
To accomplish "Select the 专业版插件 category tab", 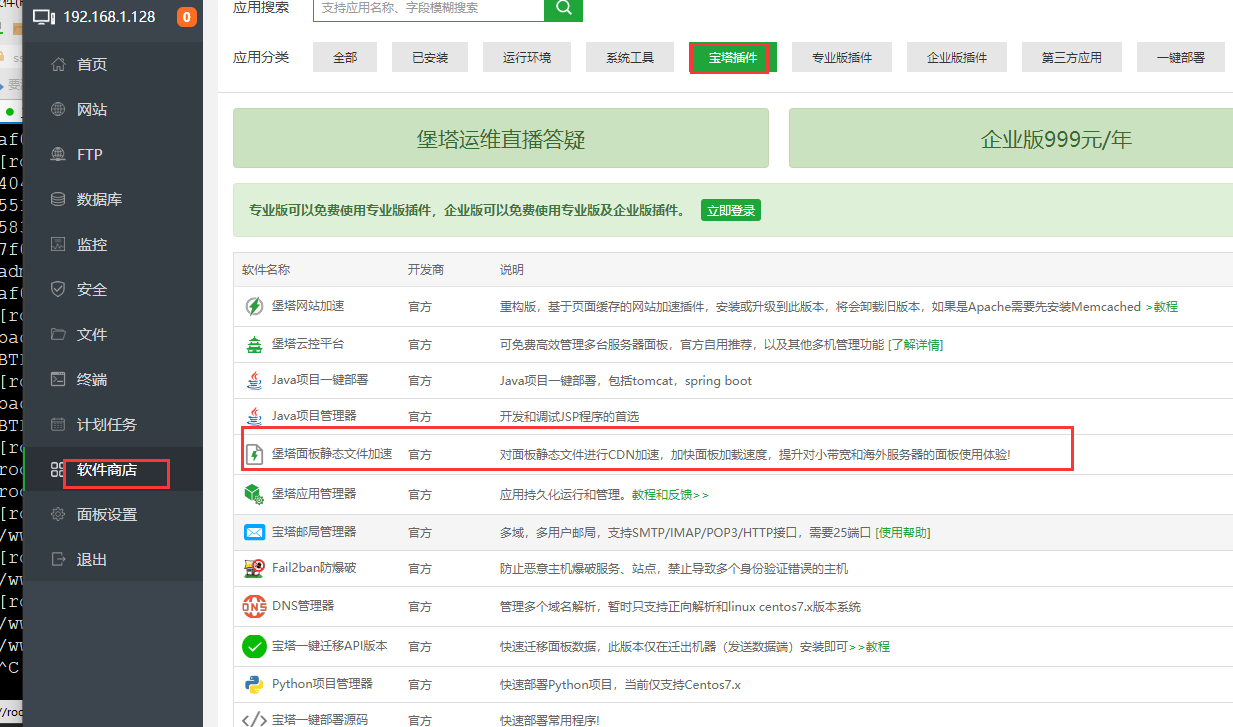I will 842,58.
